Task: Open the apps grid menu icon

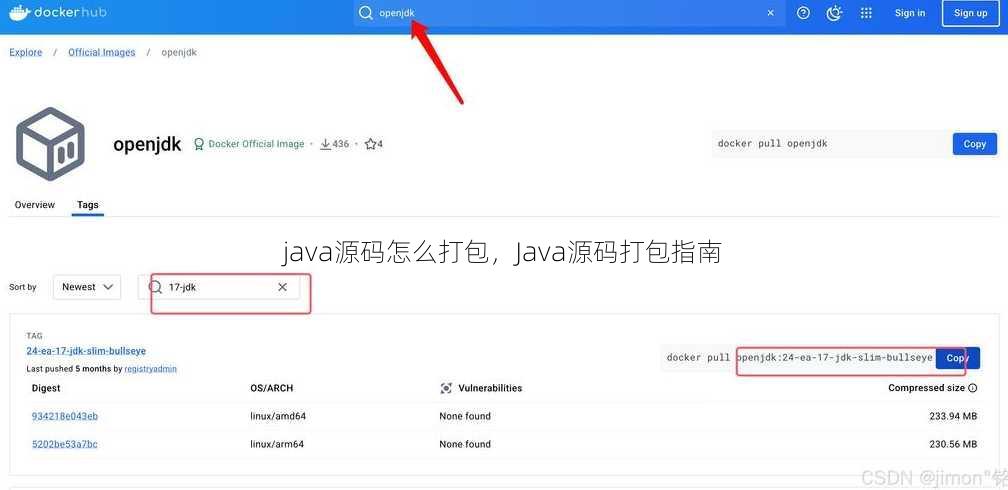Action: coord(866,13)
